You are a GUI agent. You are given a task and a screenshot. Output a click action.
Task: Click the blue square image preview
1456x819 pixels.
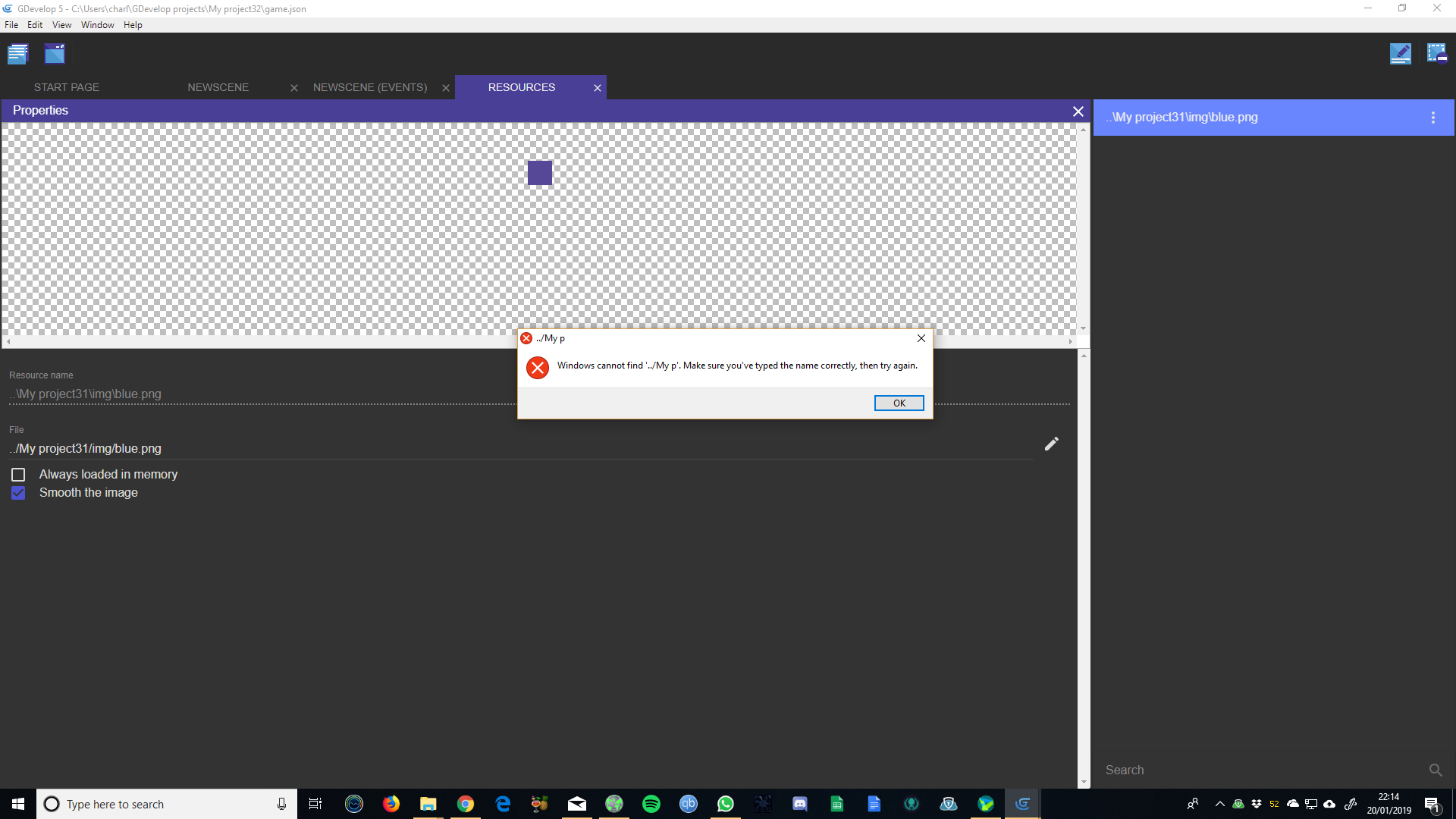tap(540, 173)
